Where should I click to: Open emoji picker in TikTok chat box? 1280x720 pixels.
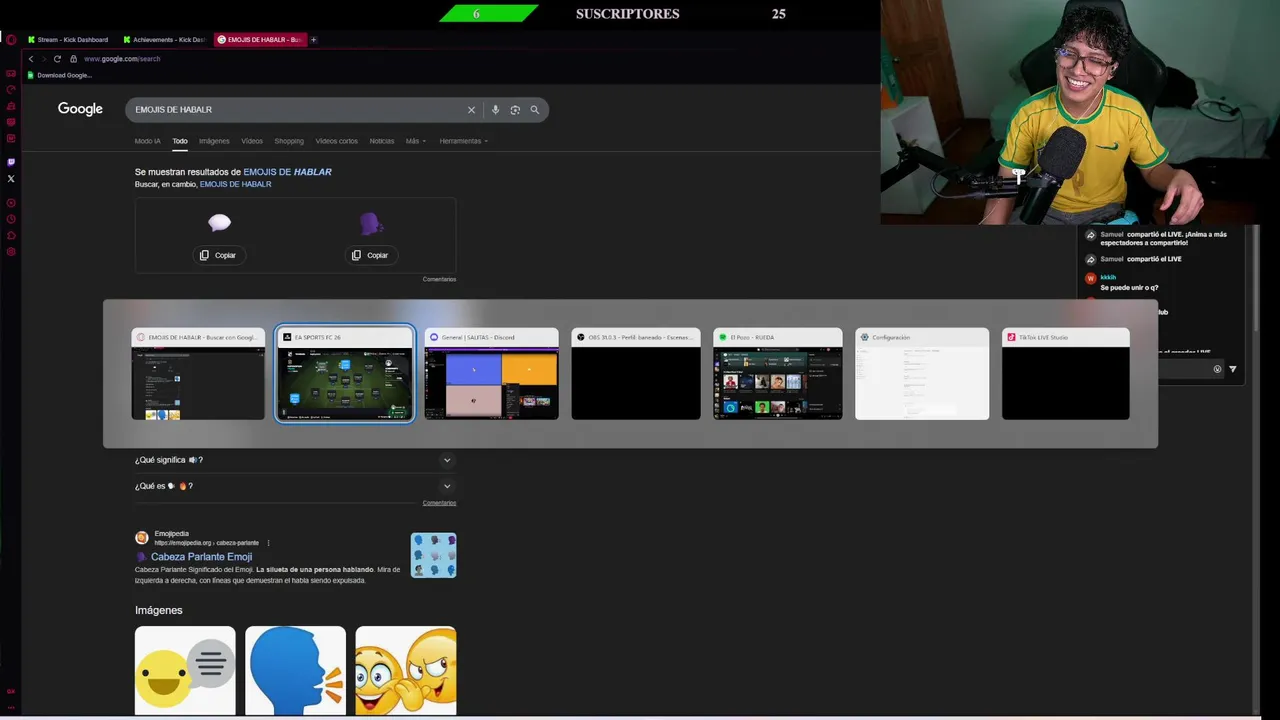pyautogui.click(x=1217, y=369)
